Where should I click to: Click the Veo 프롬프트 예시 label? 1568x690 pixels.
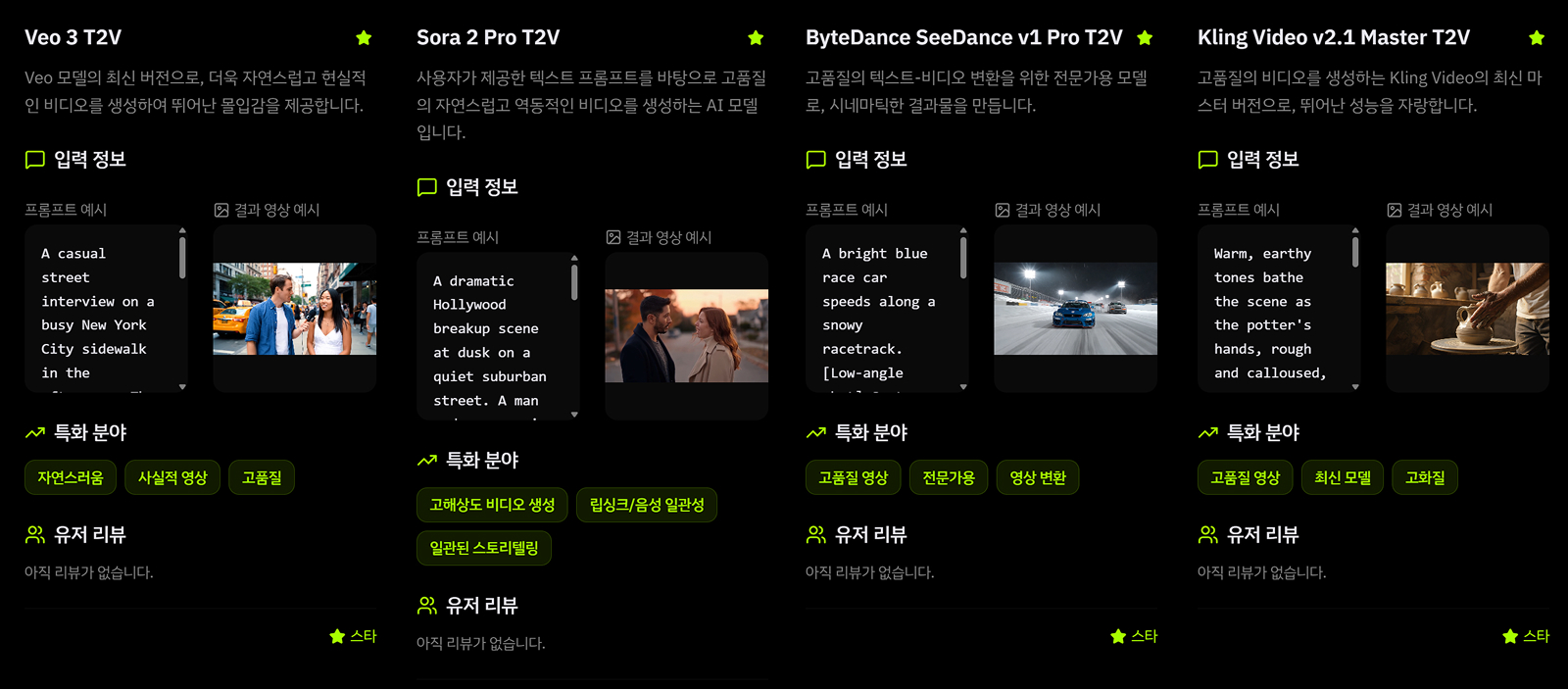tap(66, 210)
